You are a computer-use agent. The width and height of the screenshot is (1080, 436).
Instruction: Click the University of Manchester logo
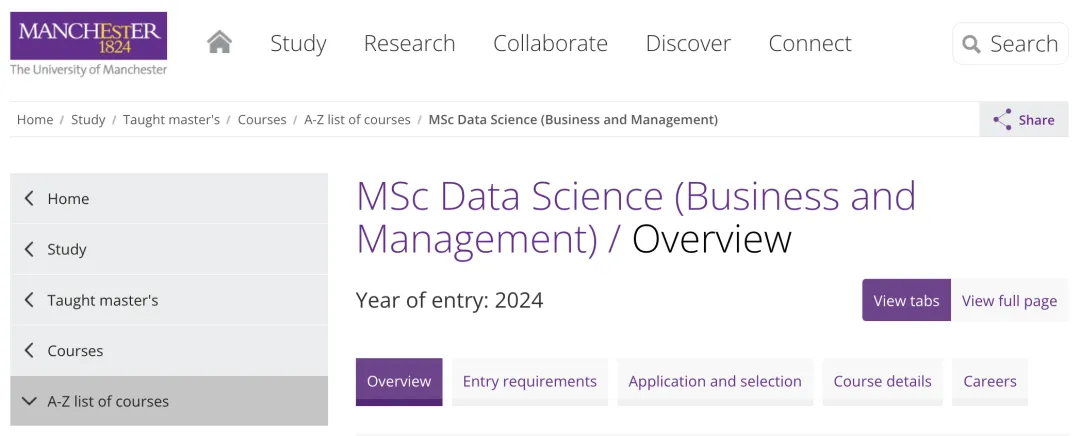[88, 43]
